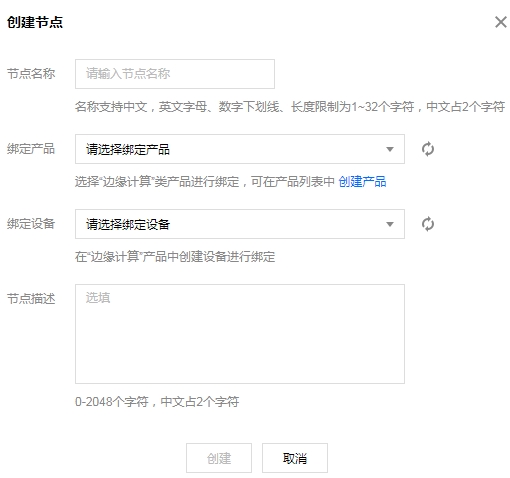Viewport: 510px width, 478px height.
Task: Click the name length rule hint text
Action: tap(290, 107)
